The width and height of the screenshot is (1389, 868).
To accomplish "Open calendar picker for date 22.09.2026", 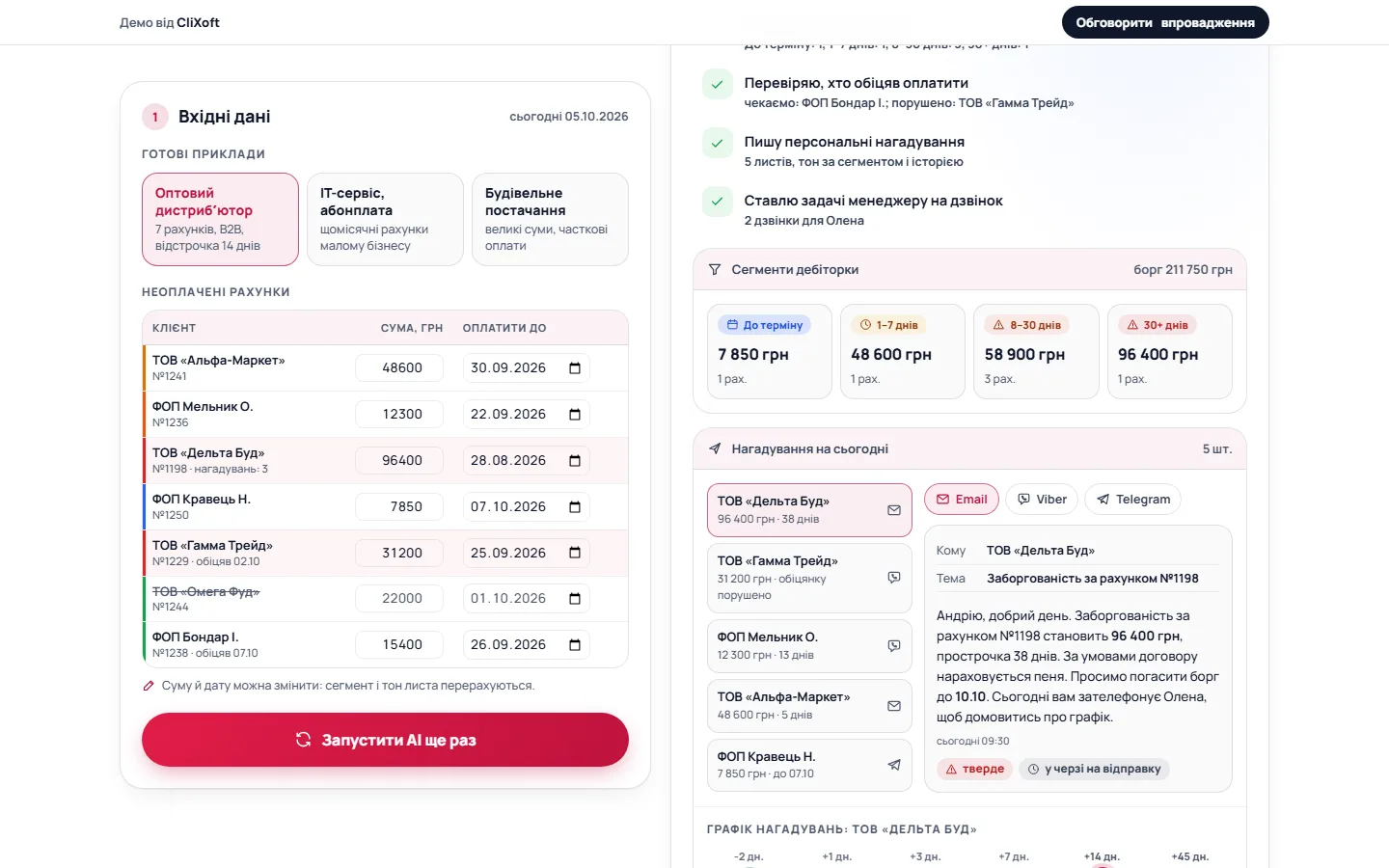I will (x=575, y=415).
